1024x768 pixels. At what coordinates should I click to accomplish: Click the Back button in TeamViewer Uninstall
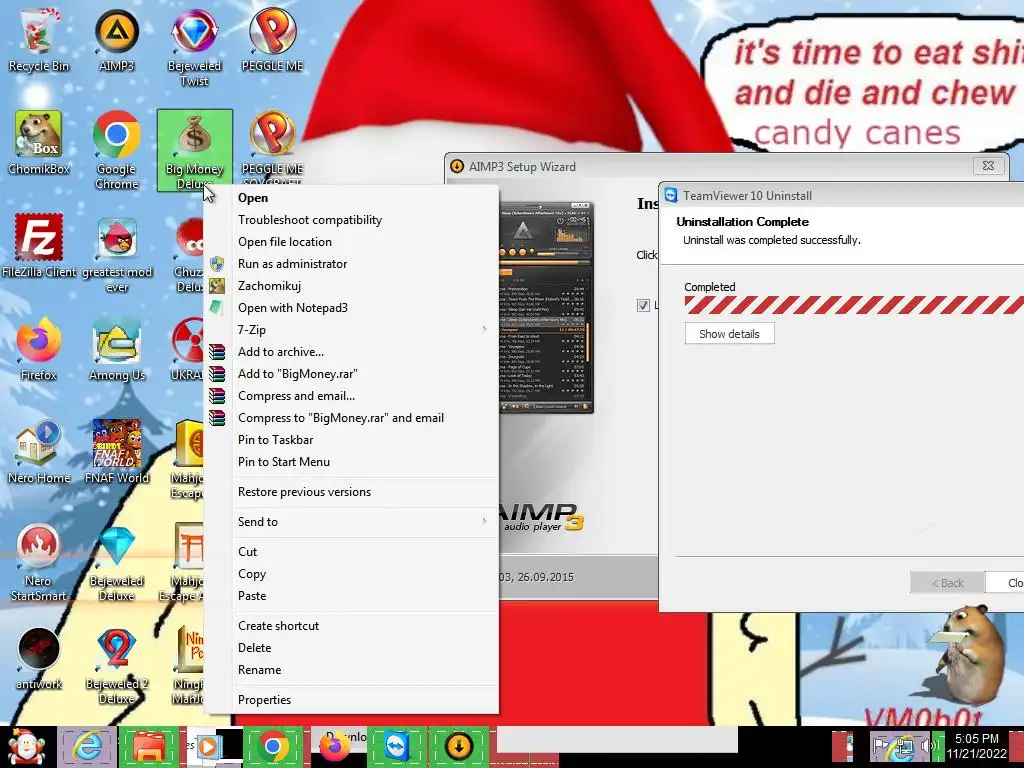point(947,583)
